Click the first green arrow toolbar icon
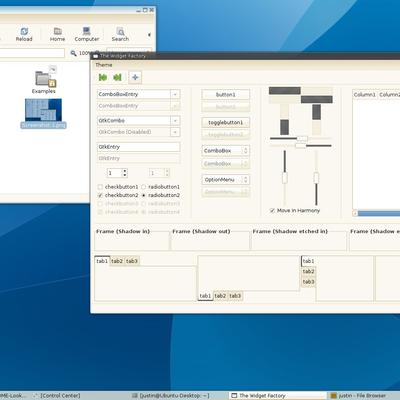This screenshot has width=400, height=400. pos(103,77)
